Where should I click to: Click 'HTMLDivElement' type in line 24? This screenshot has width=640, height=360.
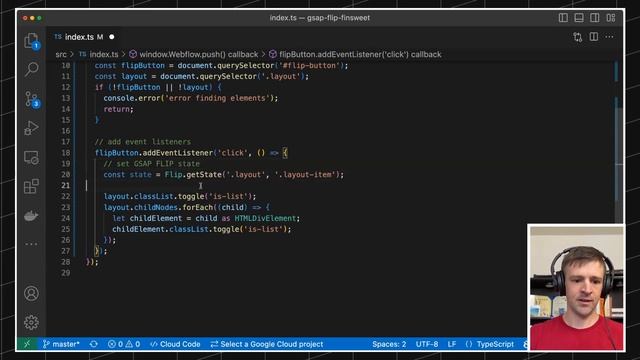(x=265, y=218)
